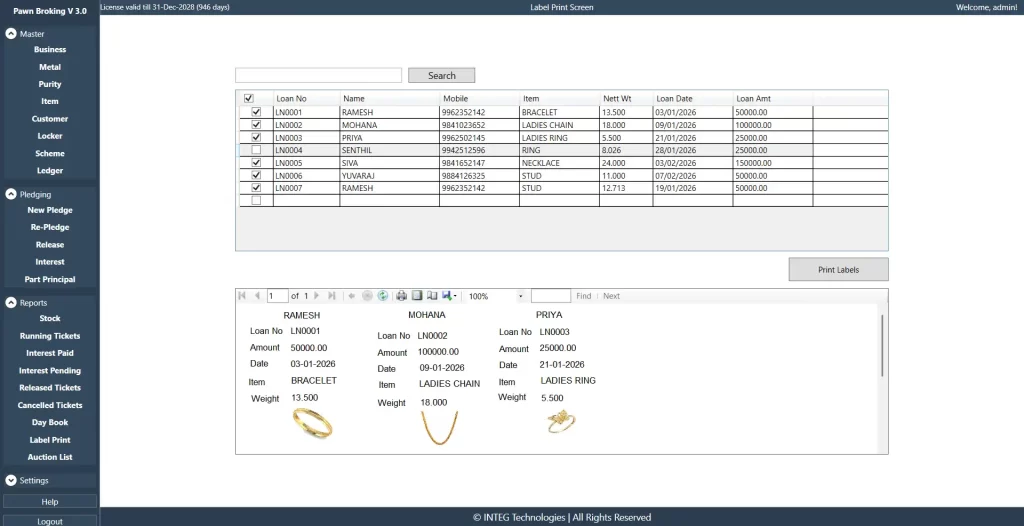Click back-to-parent-report arrow icon
1024x526 pixels.
(351, 296)
